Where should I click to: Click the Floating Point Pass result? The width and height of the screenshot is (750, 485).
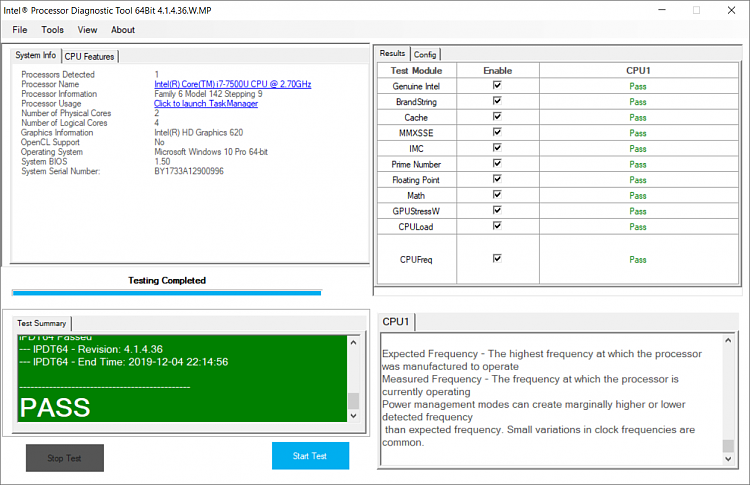coord(638,180)
